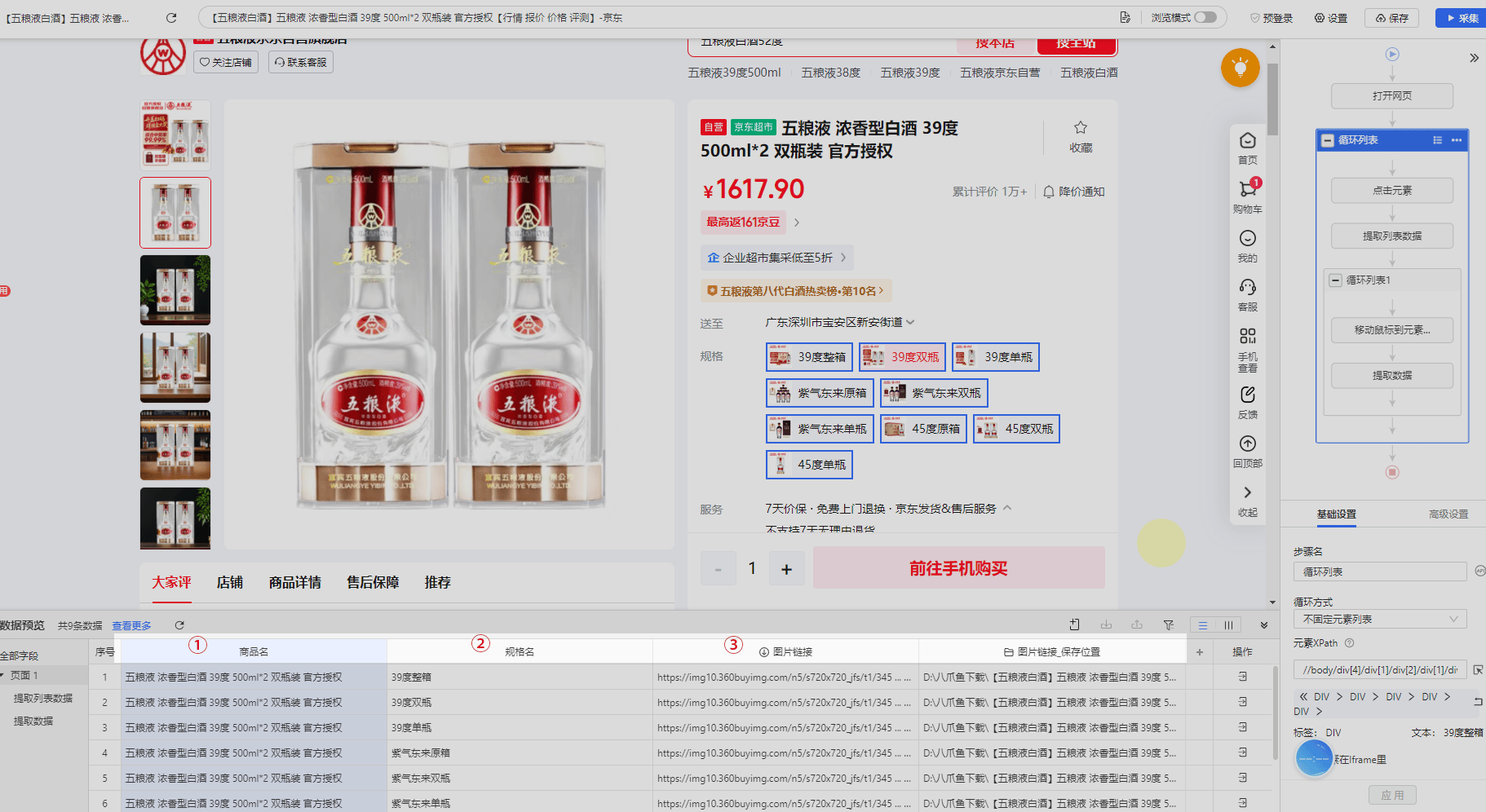
Task: Click the 前往手机购买 button
Action: (958, 568)
